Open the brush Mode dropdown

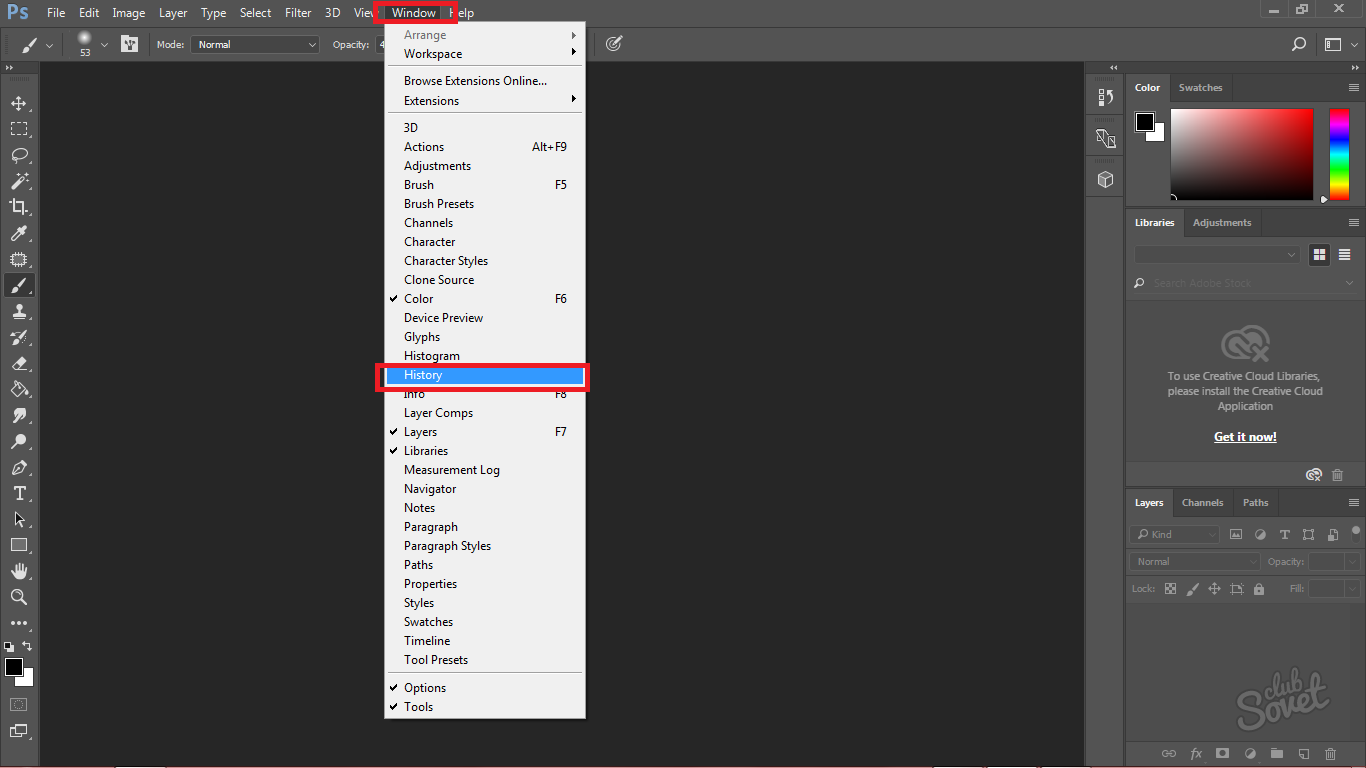[255, 45]
